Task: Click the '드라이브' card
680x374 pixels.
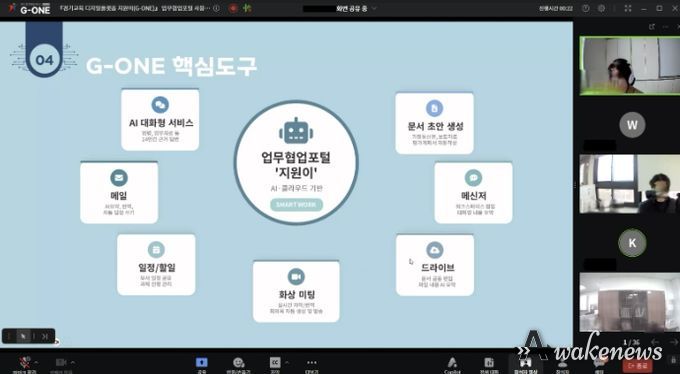Action: coord(435,265)
